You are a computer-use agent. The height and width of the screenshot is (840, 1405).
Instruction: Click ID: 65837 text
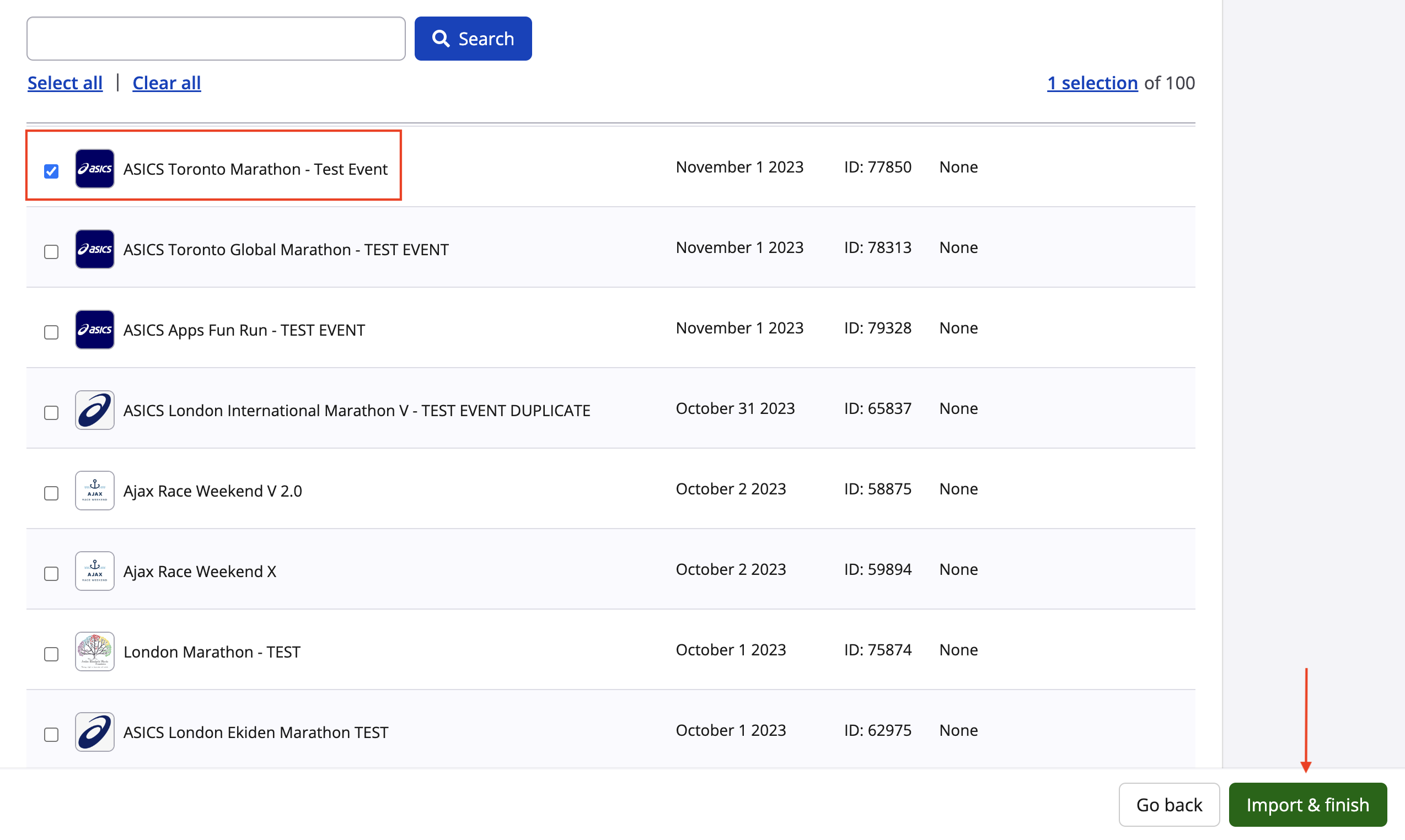tap(877, 408)
